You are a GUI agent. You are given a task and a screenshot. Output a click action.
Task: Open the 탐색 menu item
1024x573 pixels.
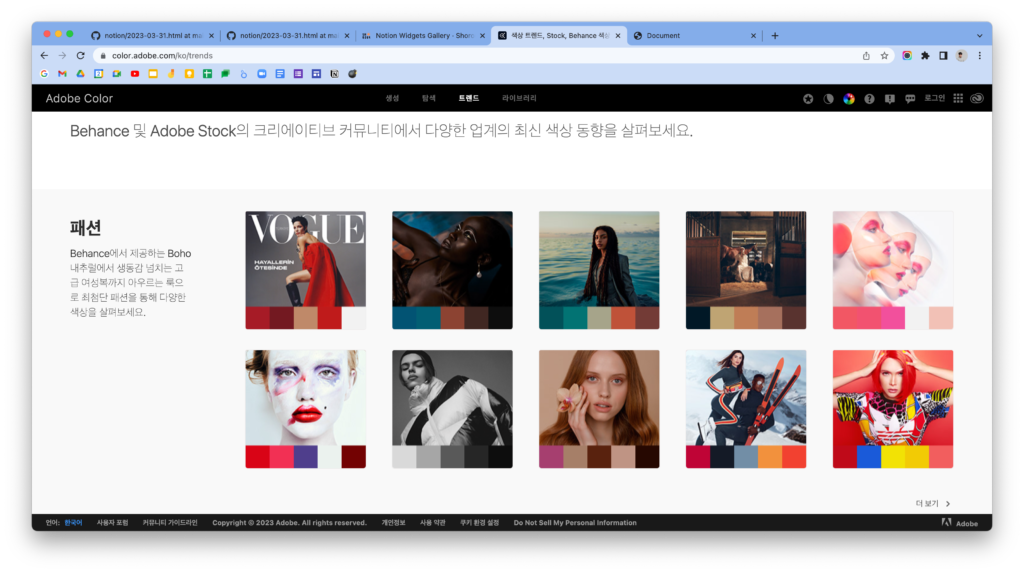click(428, 98)
